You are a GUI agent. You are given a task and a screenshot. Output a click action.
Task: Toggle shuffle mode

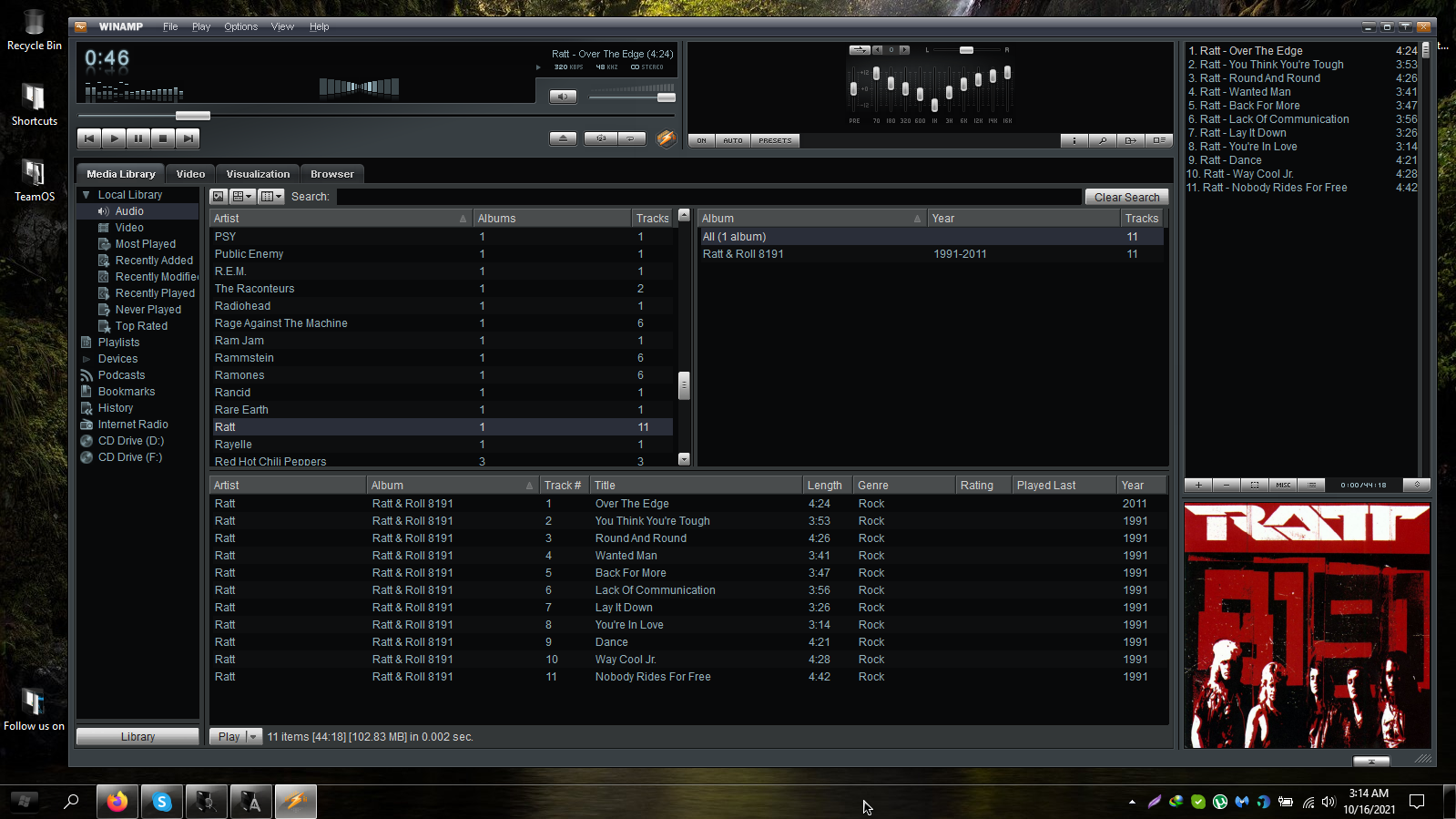[600, 138]
